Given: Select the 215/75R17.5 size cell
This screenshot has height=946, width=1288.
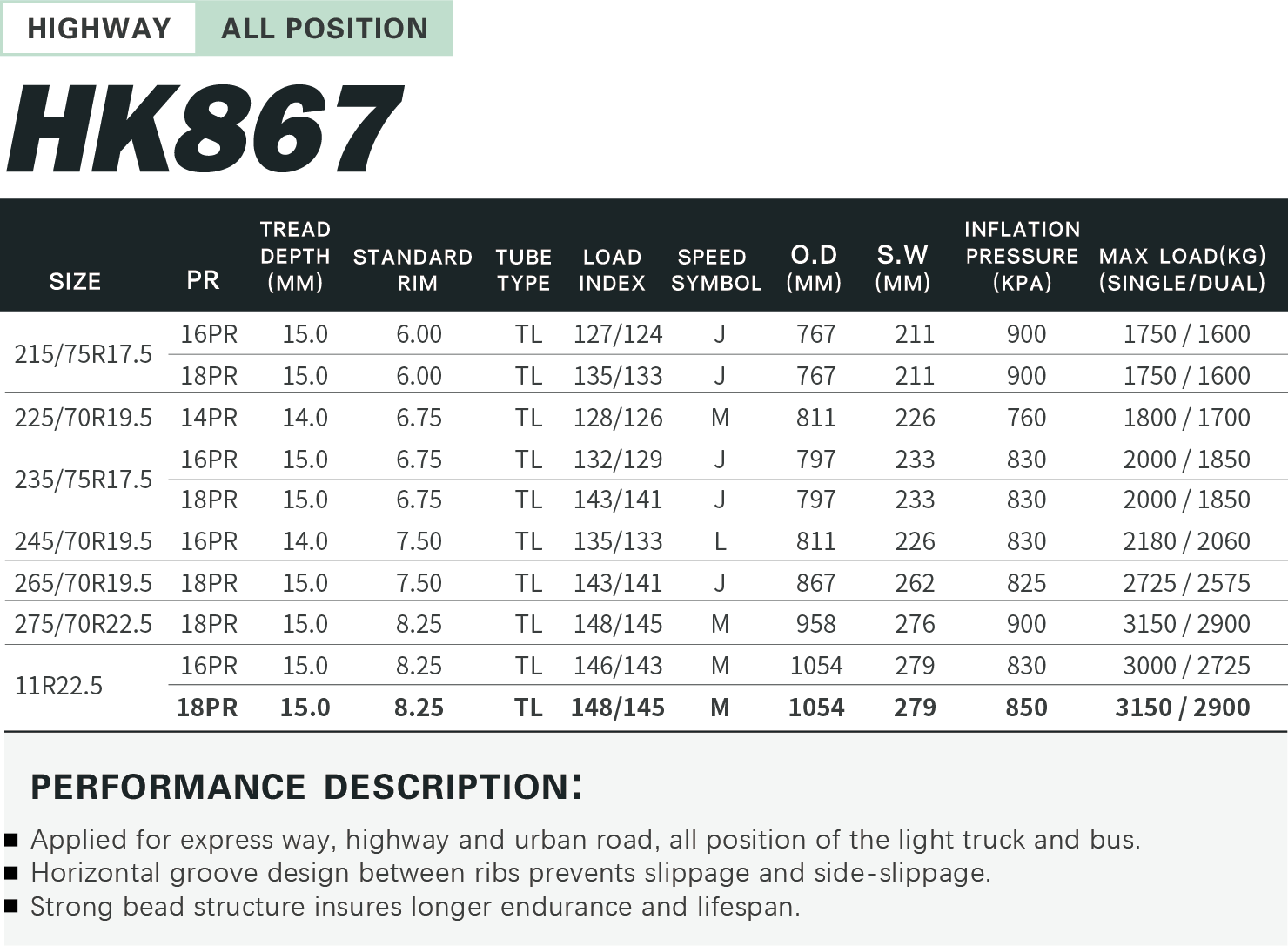Looking at the screenshot, I should tap(83, 354).
